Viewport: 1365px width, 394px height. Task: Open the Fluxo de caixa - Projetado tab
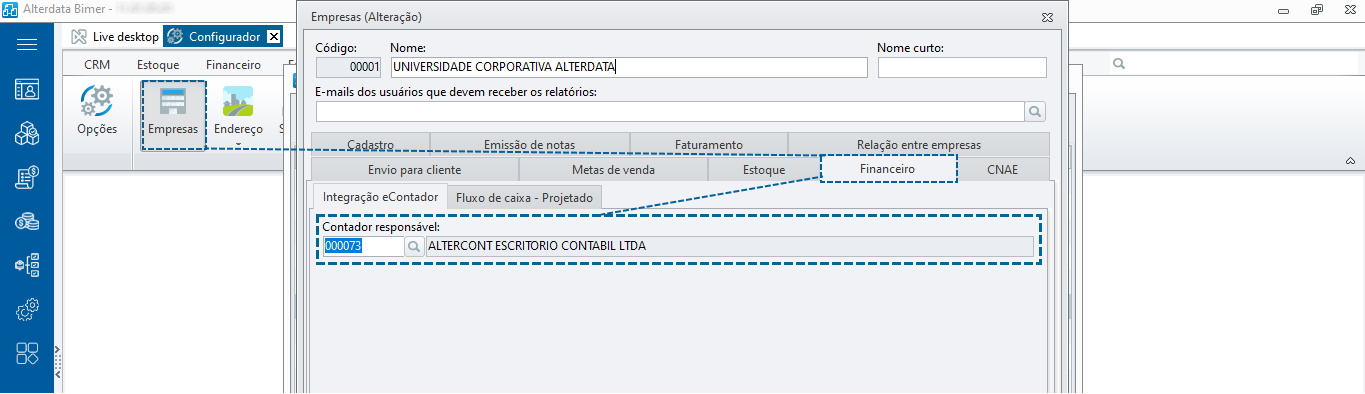524,198
